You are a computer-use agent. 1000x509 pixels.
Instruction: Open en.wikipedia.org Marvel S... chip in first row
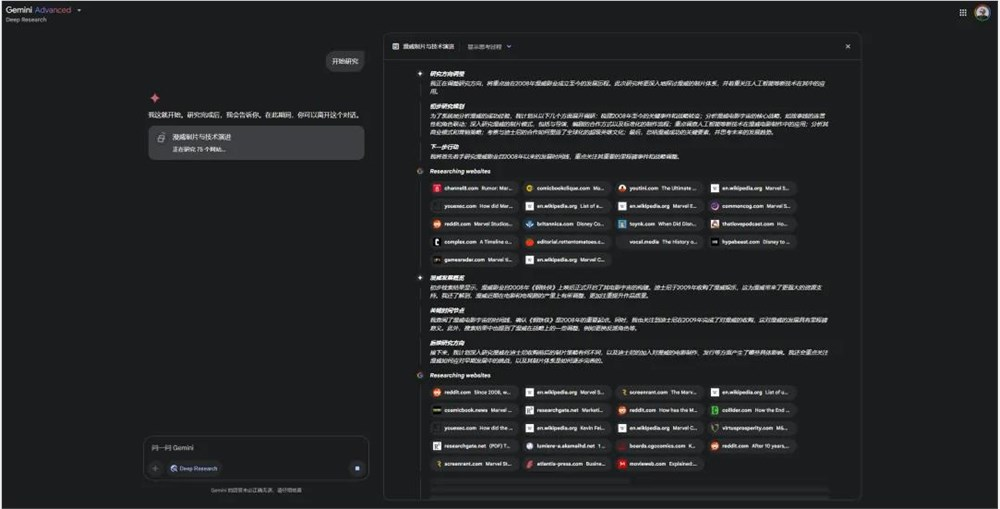(x=751, y=188)
